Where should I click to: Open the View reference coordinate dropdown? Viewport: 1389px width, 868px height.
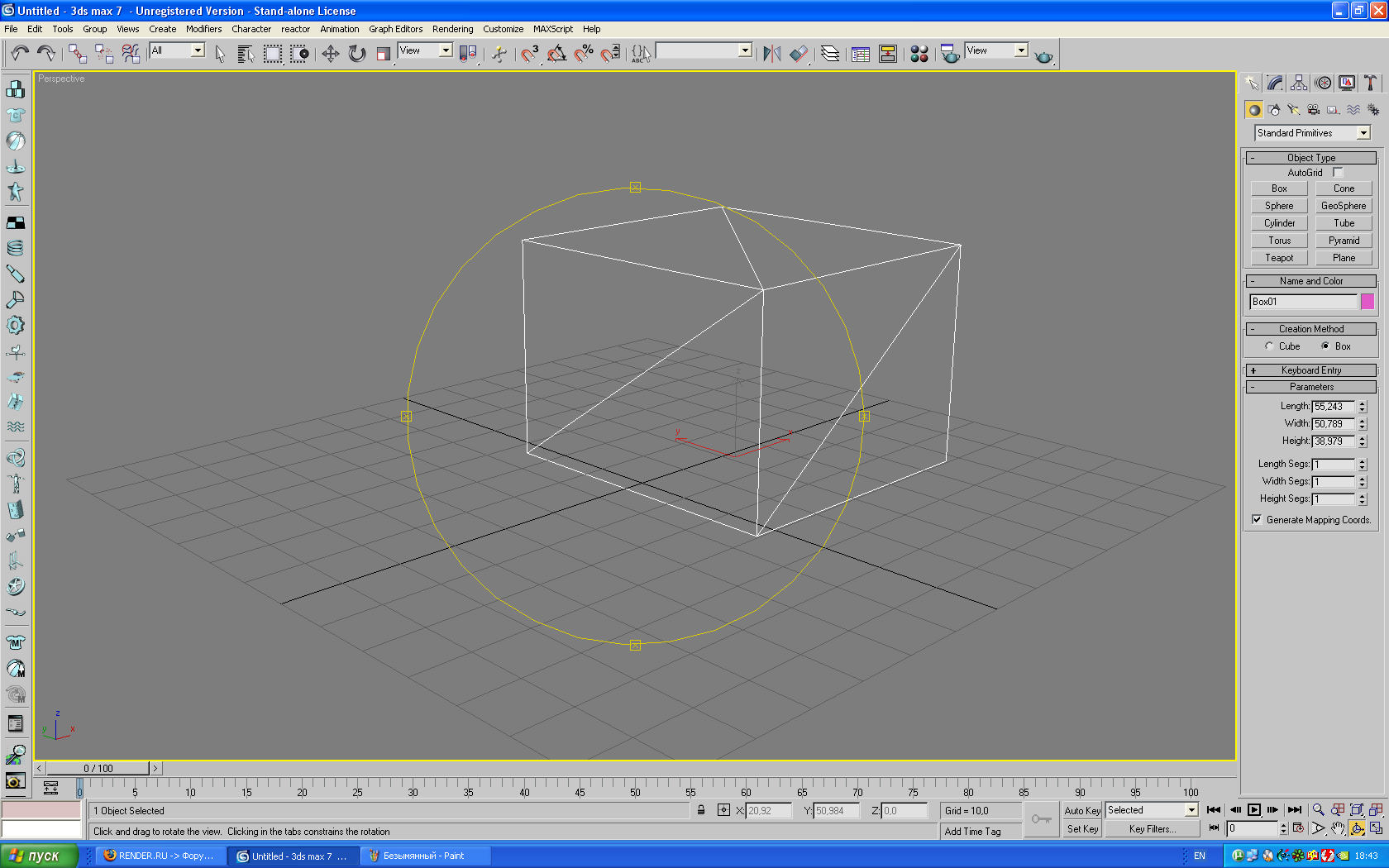click(x=425, y=50)
